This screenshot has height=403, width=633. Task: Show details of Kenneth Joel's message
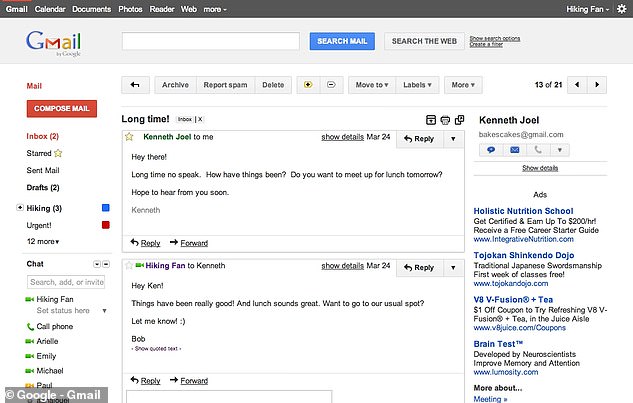click(342, 137)
